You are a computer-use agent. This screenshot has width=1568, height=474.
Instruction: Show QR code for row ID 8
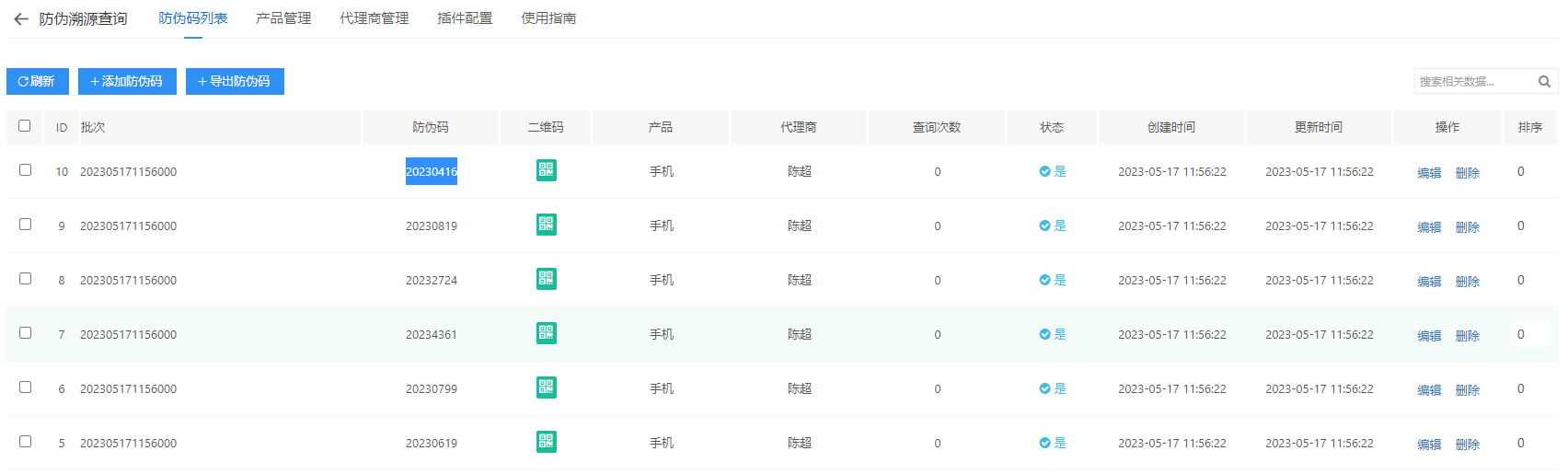[546, 279]
